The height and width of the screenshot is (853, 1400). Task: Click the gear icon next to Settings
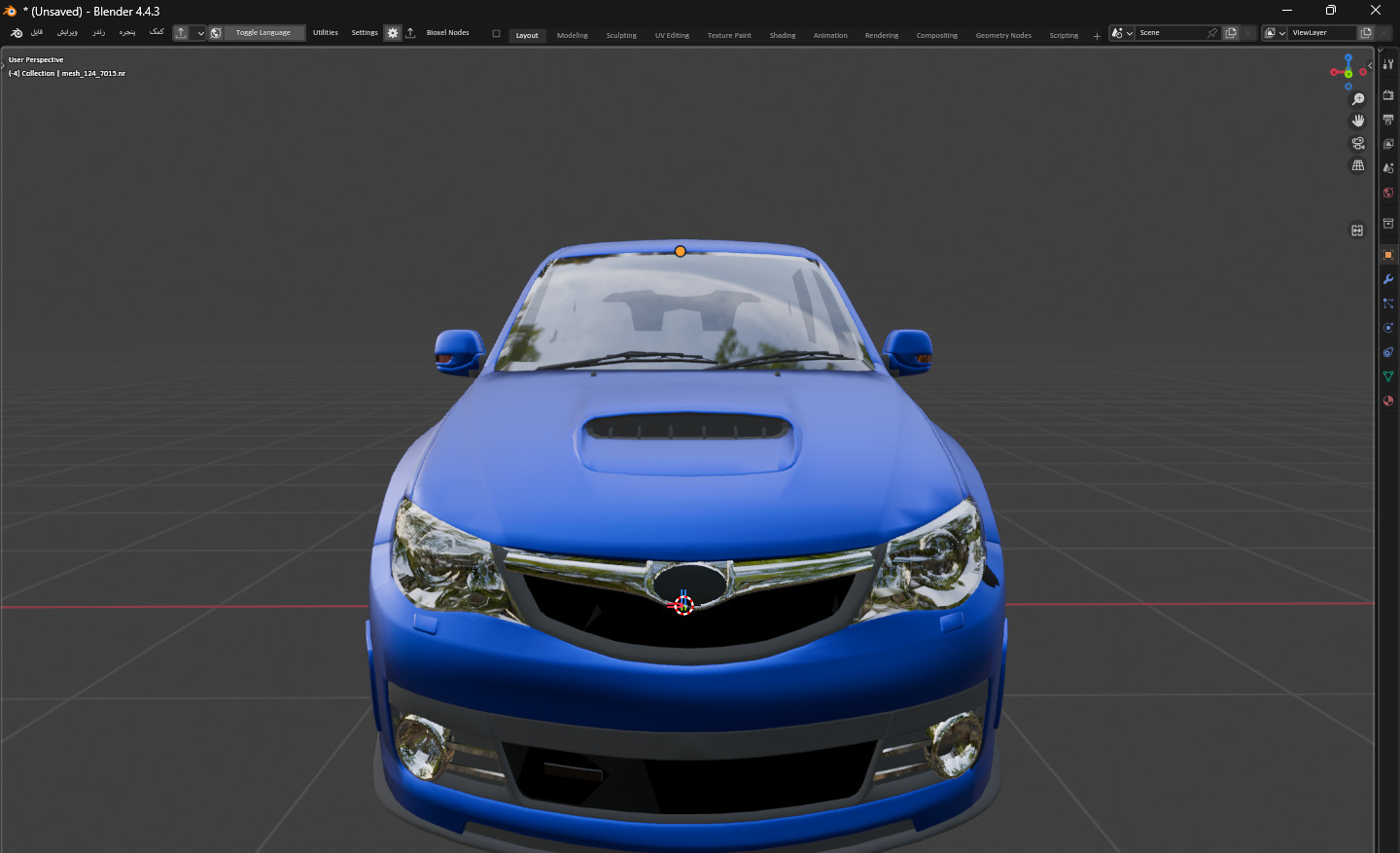(x=393, y=33)
